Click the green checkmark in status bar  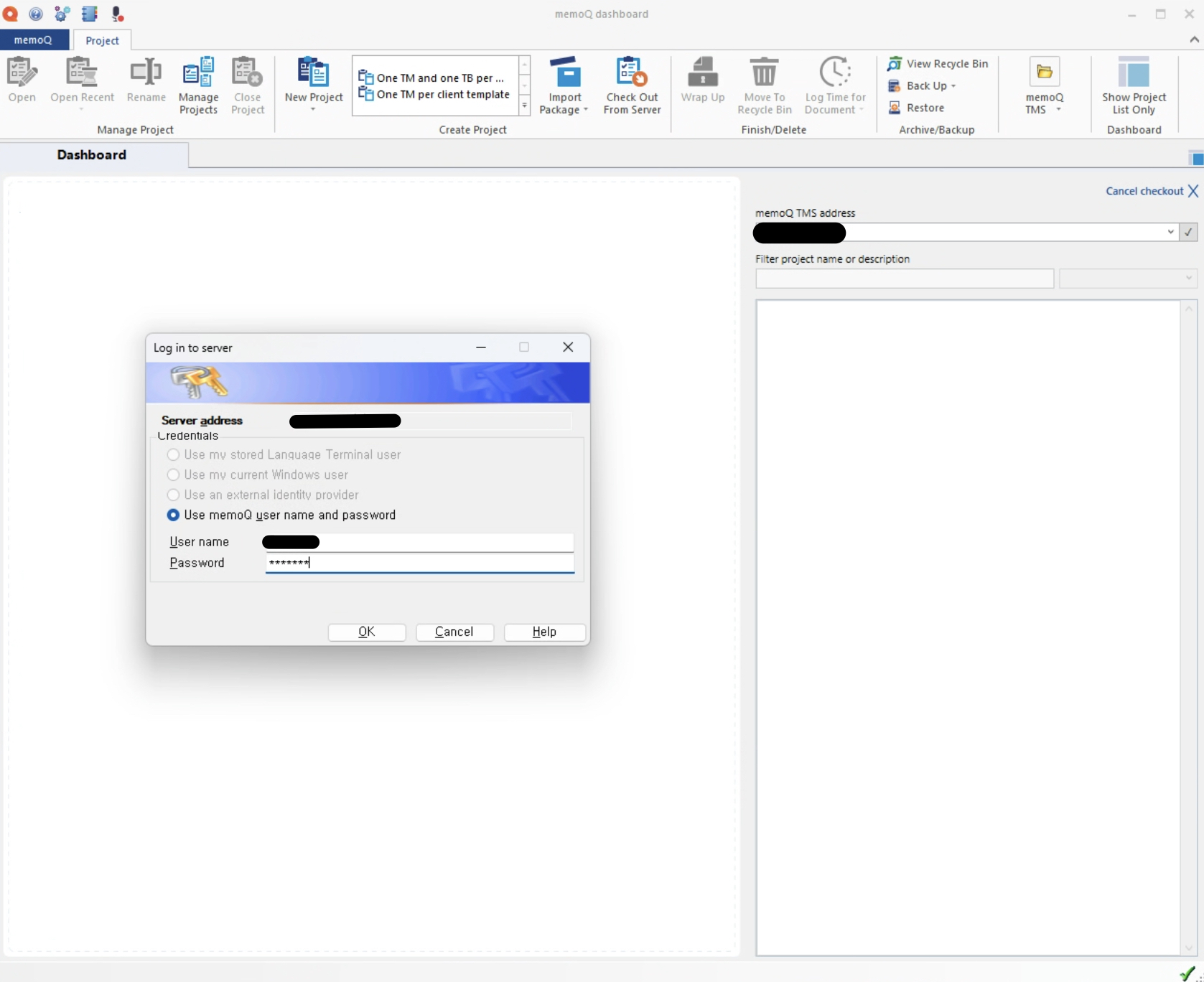click(1187, 973)
